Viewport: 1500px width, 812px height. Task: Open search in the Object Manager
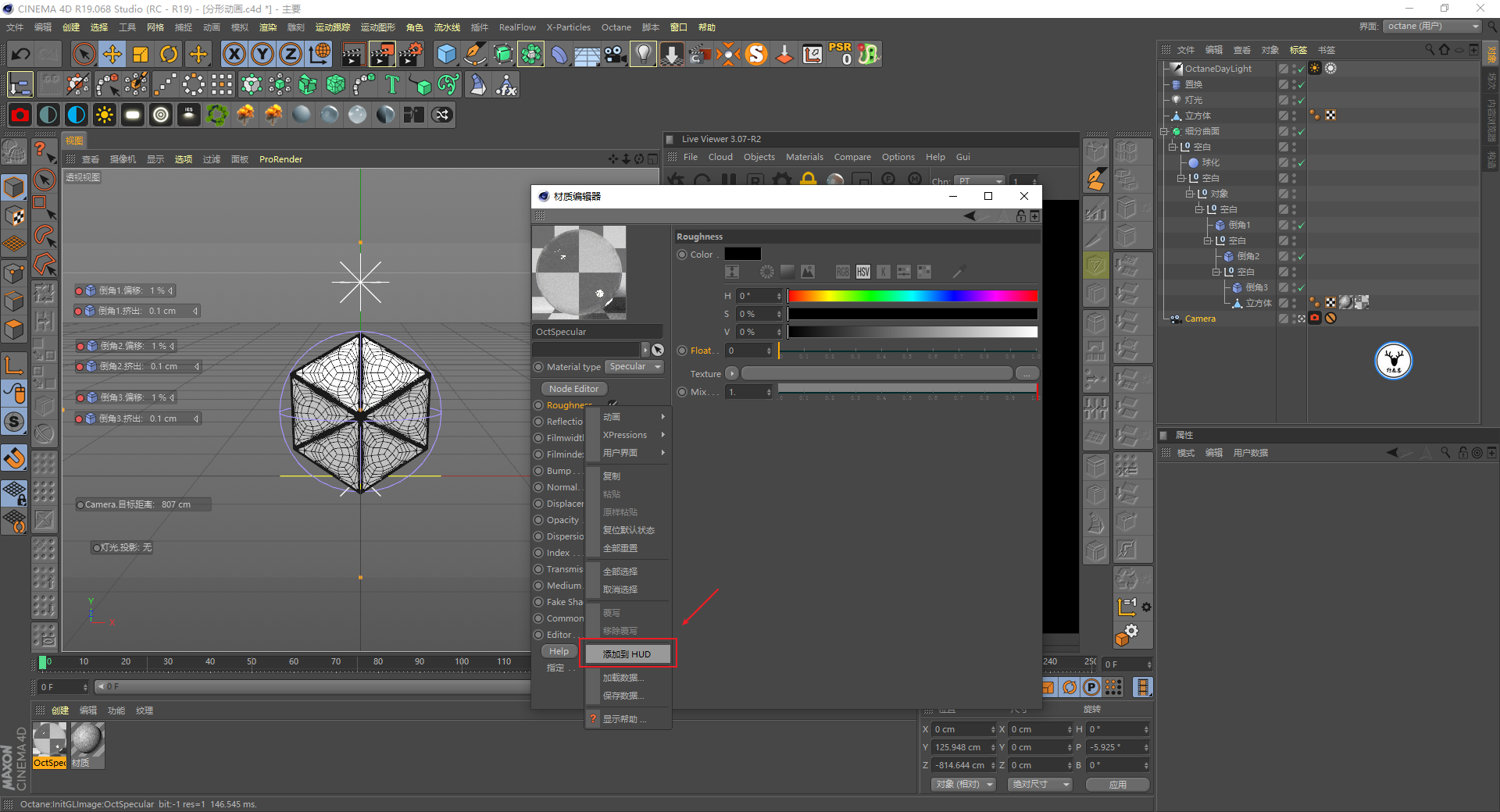click(x=1430, y=49)
